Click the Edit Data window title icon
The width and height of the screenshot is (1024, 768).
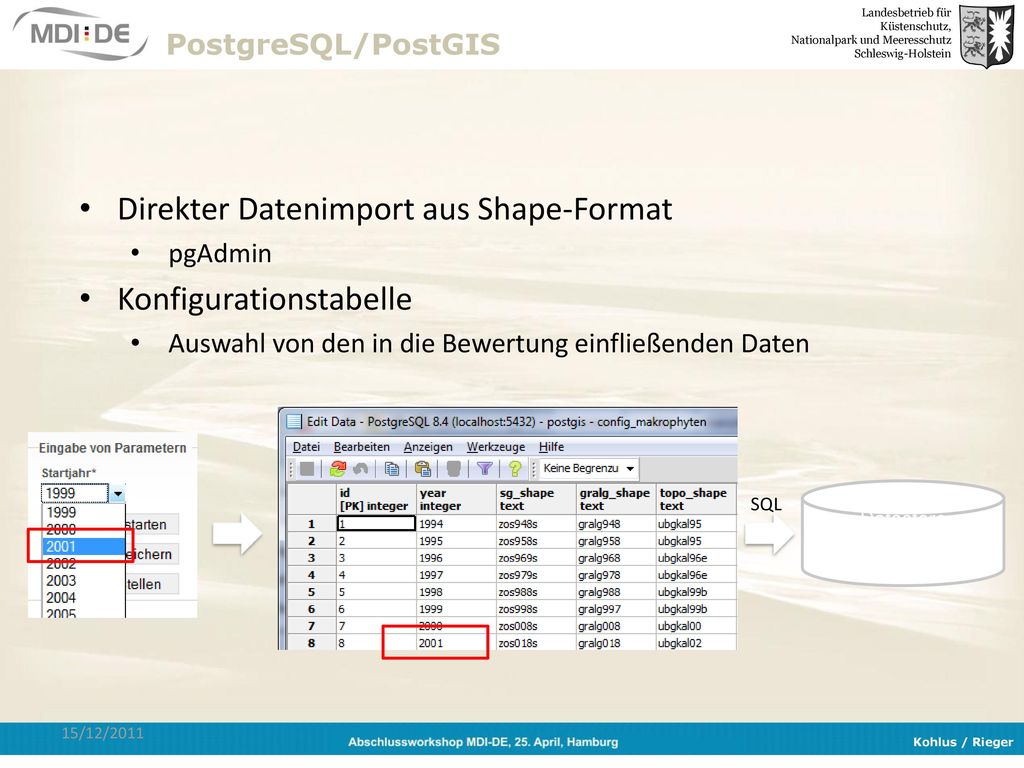295,421
